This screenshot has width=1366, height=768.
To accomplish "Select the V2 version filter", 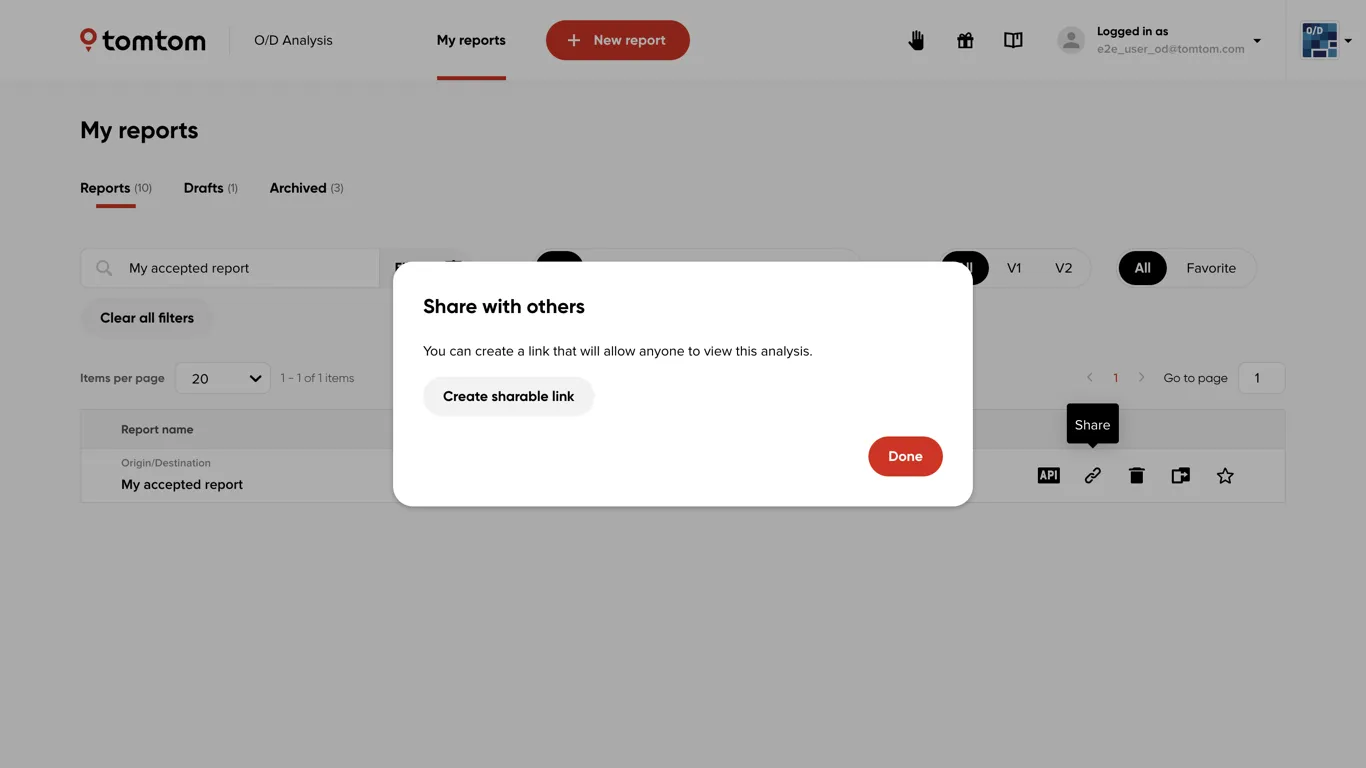I will click(1064, 268).
